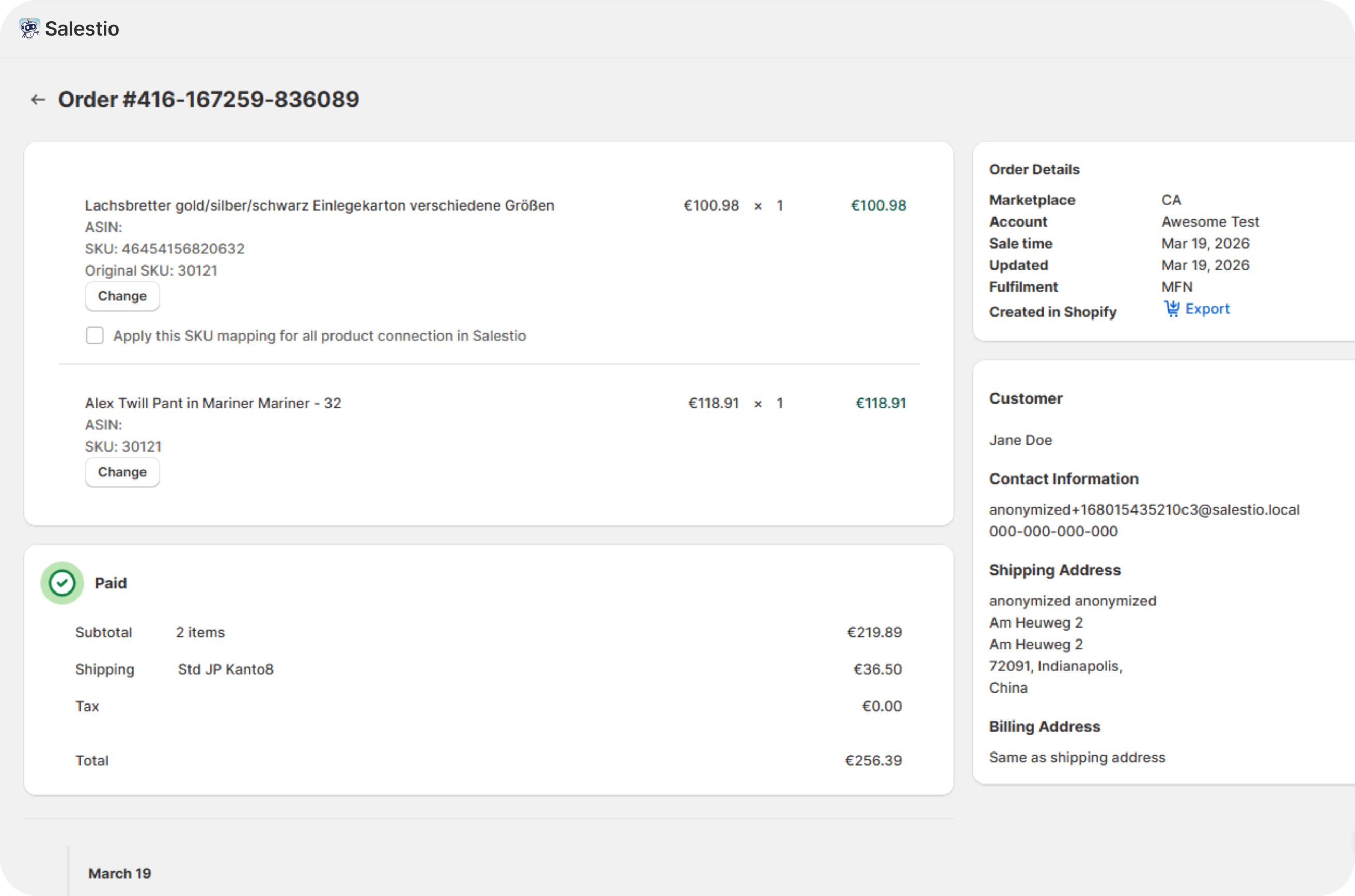The image size is (1355, 896).
Task: Click the total amount €256.39
Action: [x=873, y=760]
